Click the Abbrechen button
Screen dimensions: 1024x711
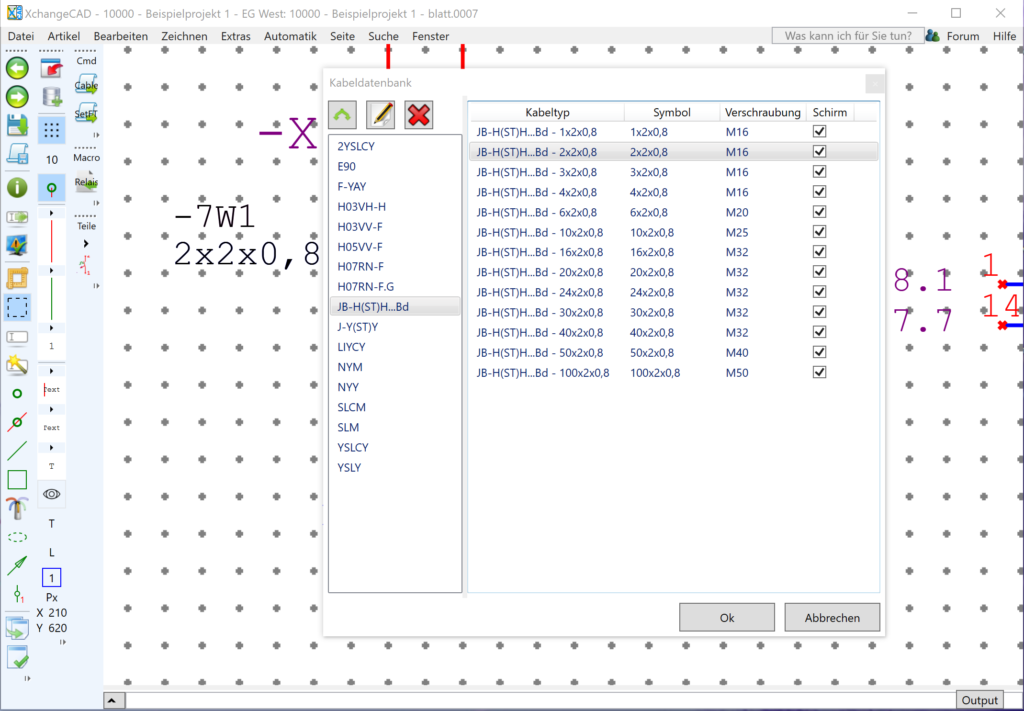tap(832, 618)
